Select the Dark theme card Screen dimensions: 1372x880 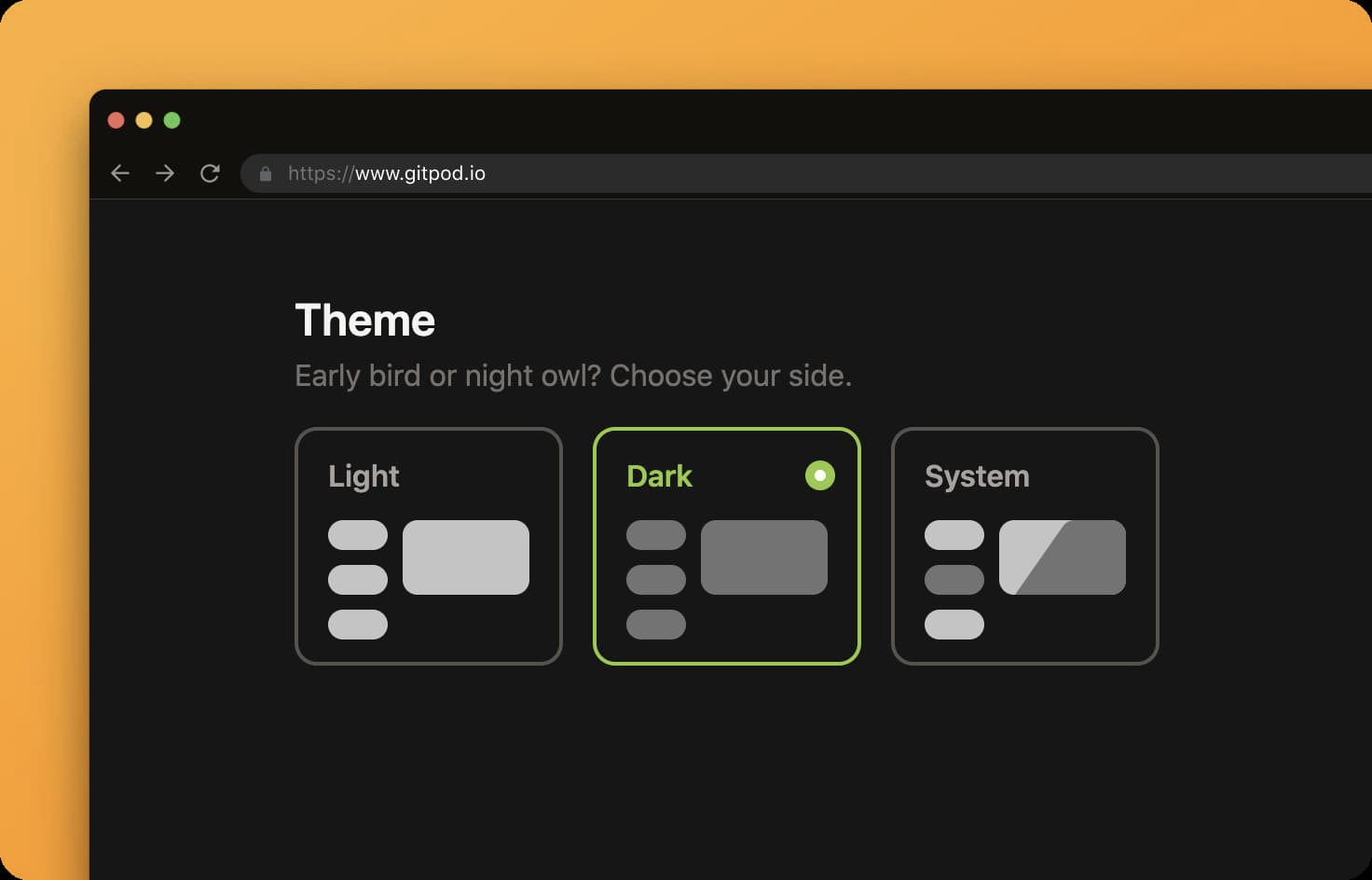tap(727, 546)
